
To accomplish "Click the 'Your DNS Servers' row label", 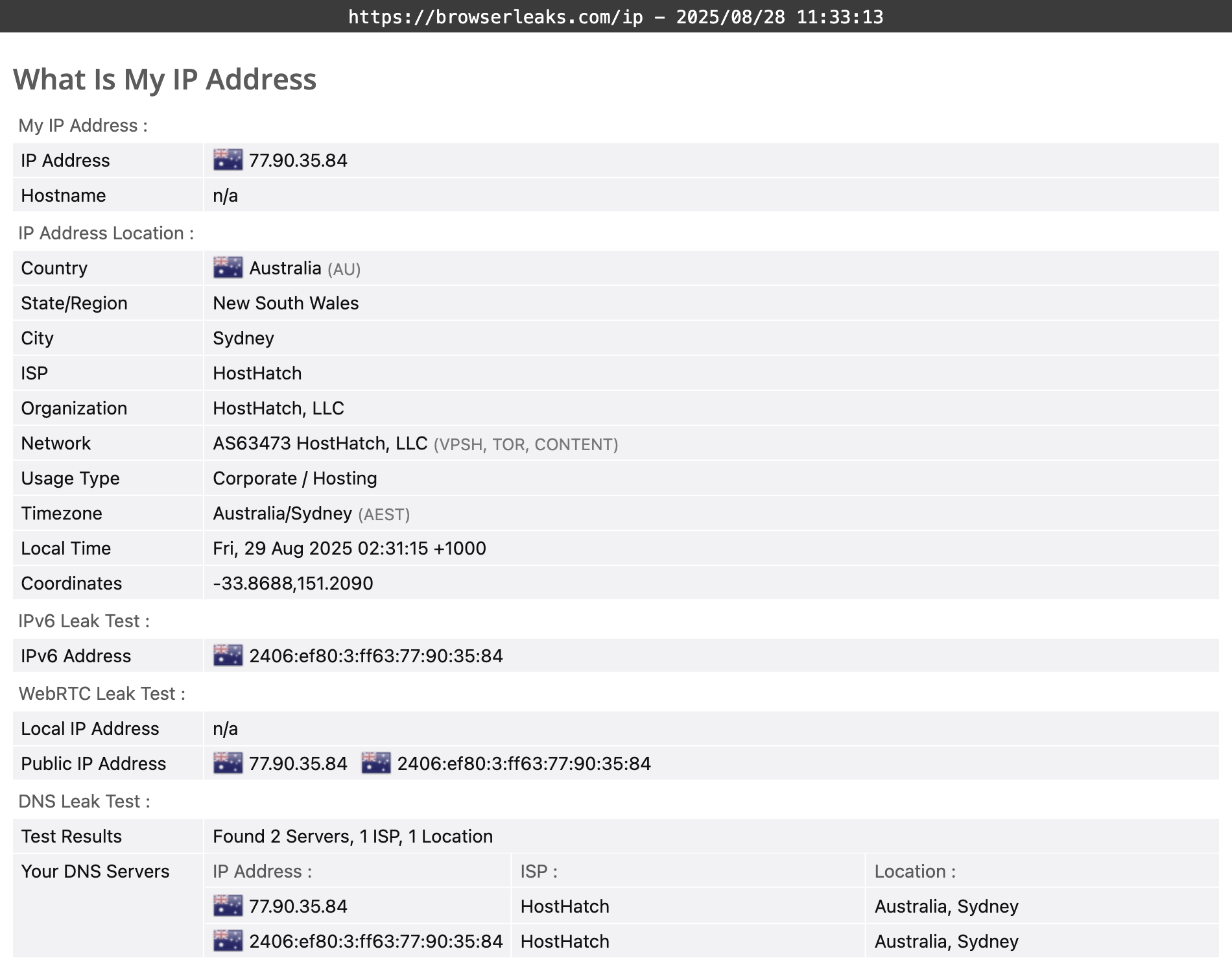I will click(95, 871).
